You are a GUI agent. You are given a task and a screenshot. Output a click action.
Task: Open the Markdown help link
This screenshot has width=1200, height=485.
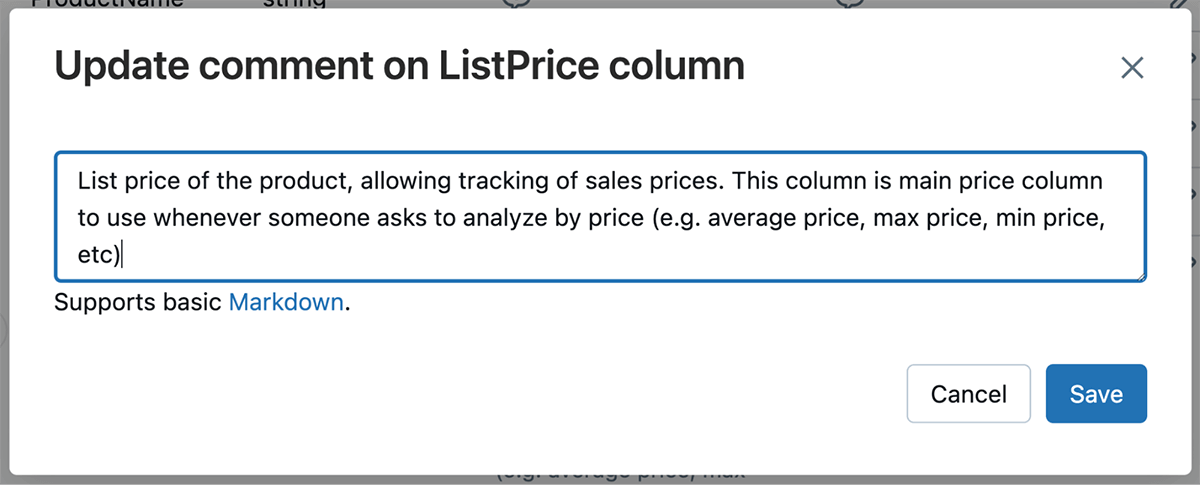(286, 302)
